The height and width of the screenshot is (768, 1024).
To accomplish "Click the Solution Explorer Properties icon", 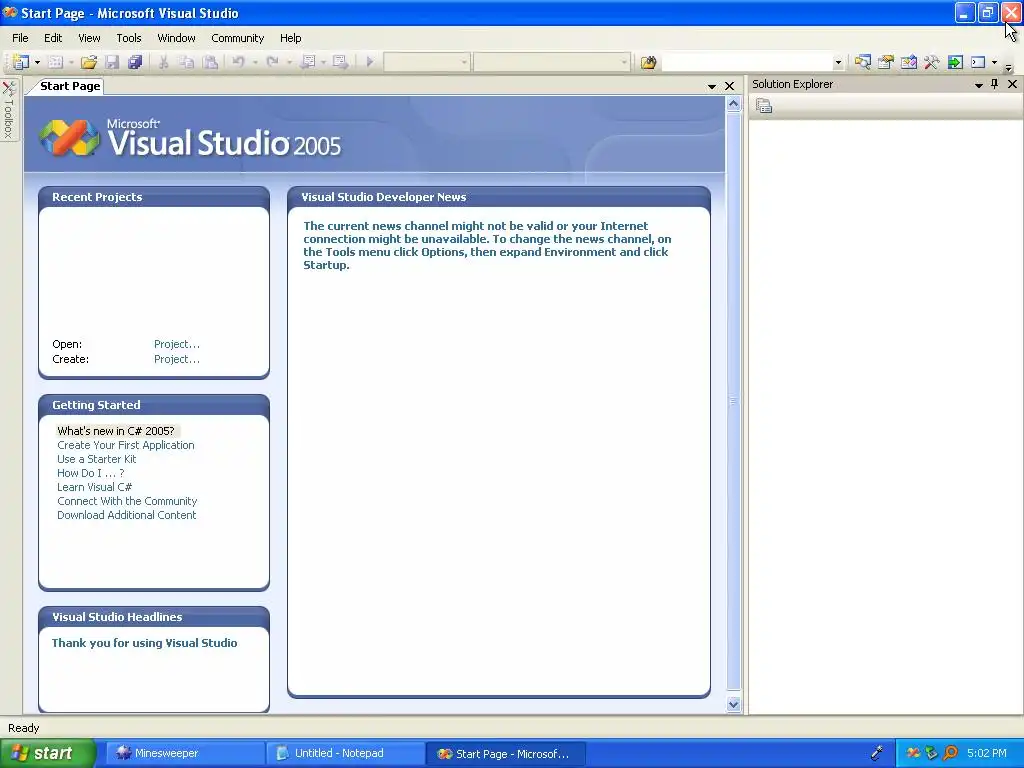I will 764,106.
